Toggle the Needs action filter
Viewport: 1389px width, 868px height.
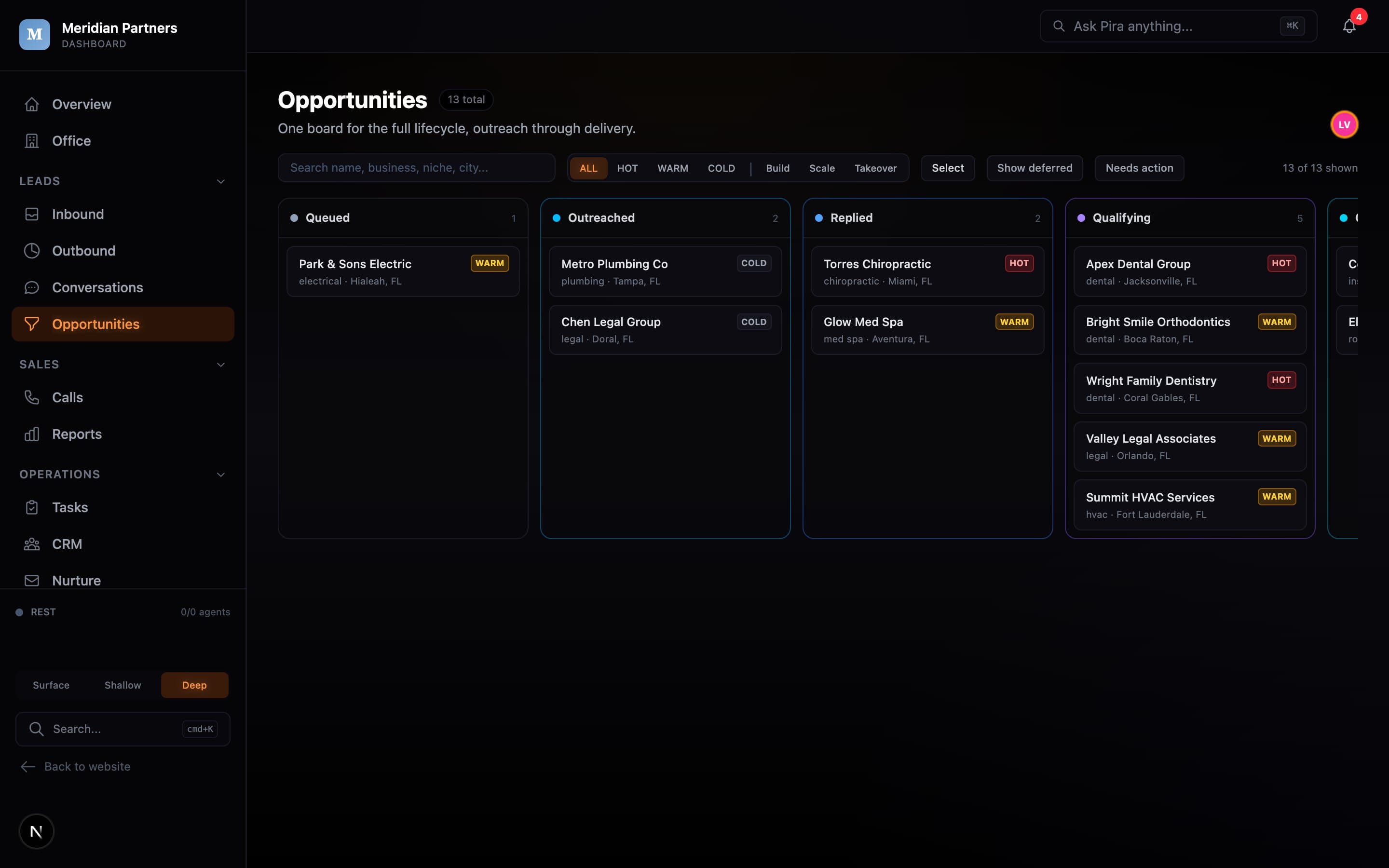pos(1139,168)
